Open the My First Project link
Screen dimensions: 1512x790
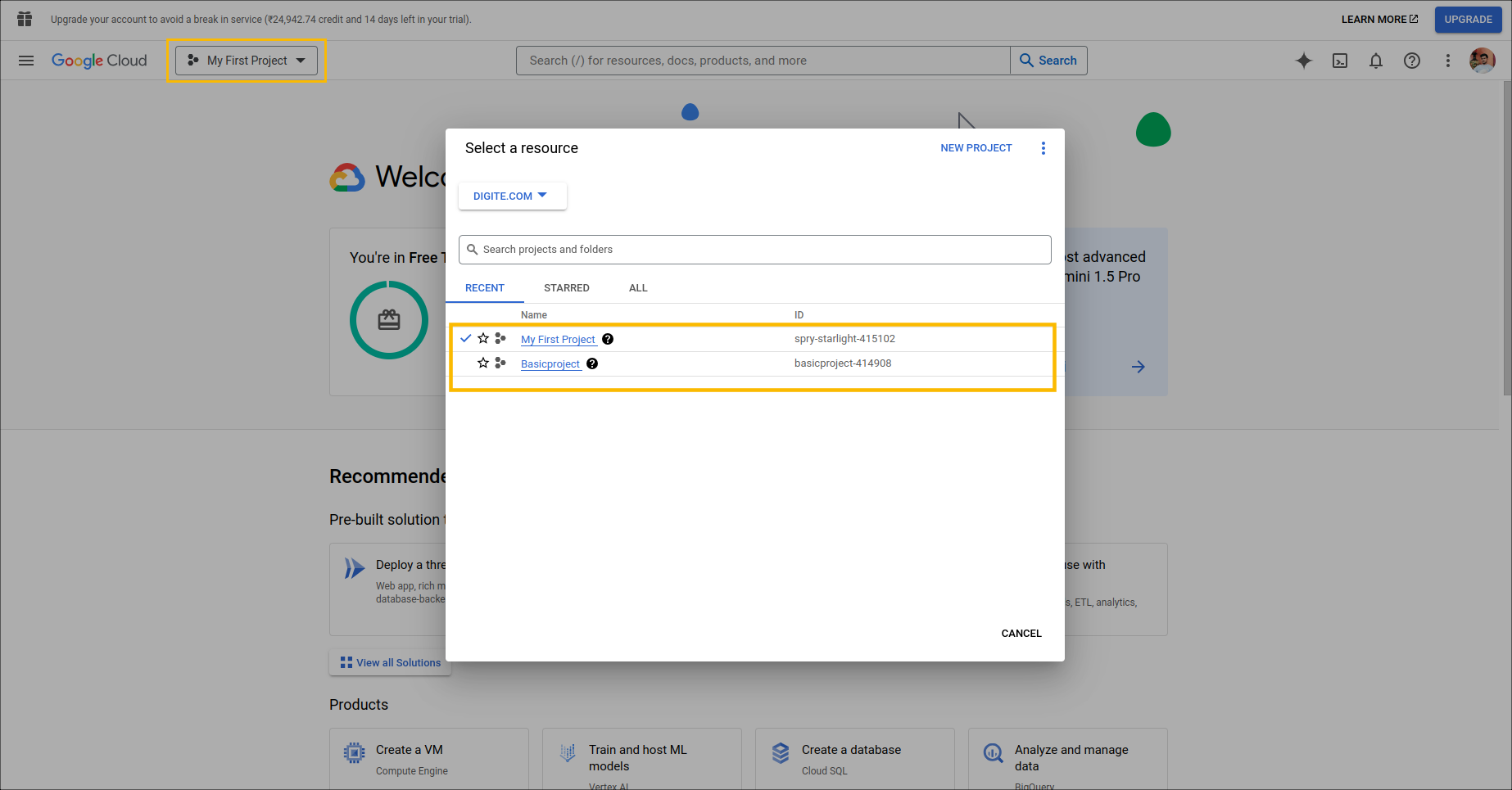pos(559,340)
